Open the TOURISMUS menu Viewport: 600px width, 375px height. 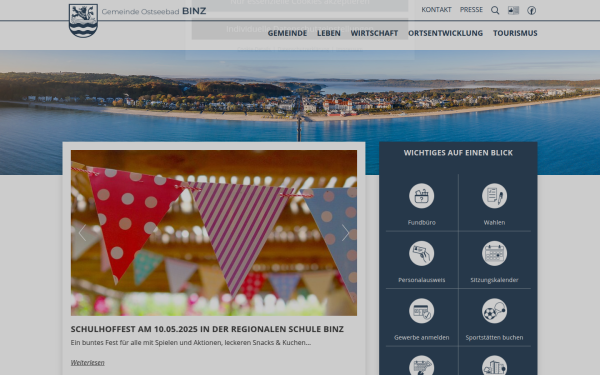[515, 33]
